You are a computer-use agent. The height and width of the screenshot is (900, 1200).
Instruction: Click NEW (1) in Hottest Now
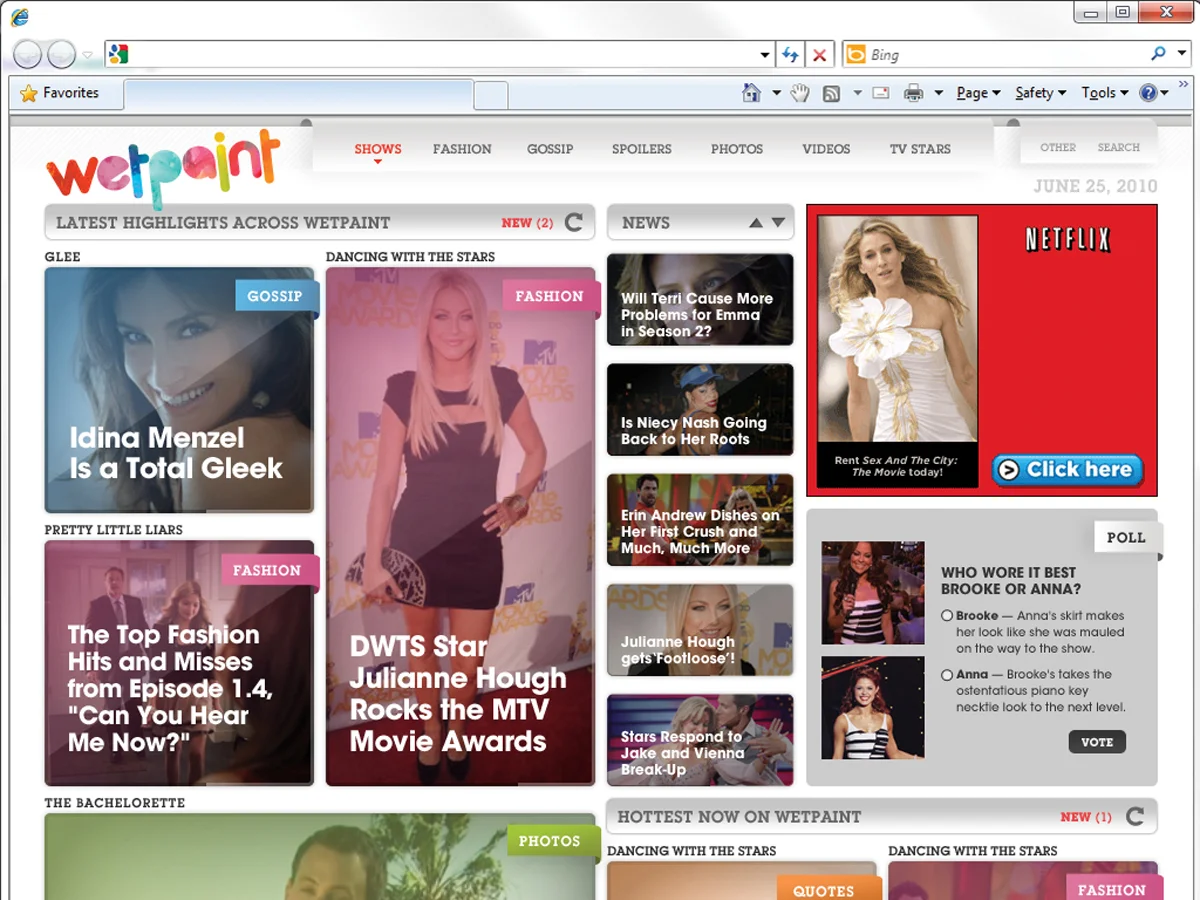[1086, 817]
